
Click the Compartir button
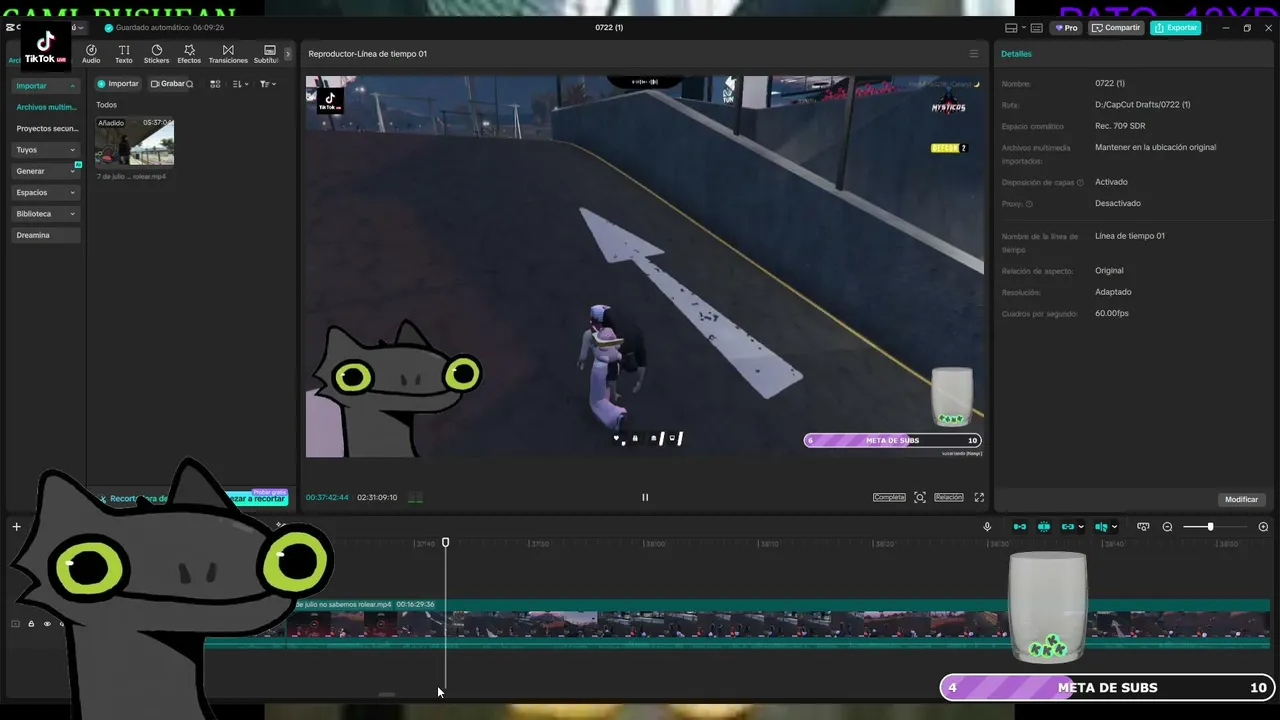[1116, 28]
